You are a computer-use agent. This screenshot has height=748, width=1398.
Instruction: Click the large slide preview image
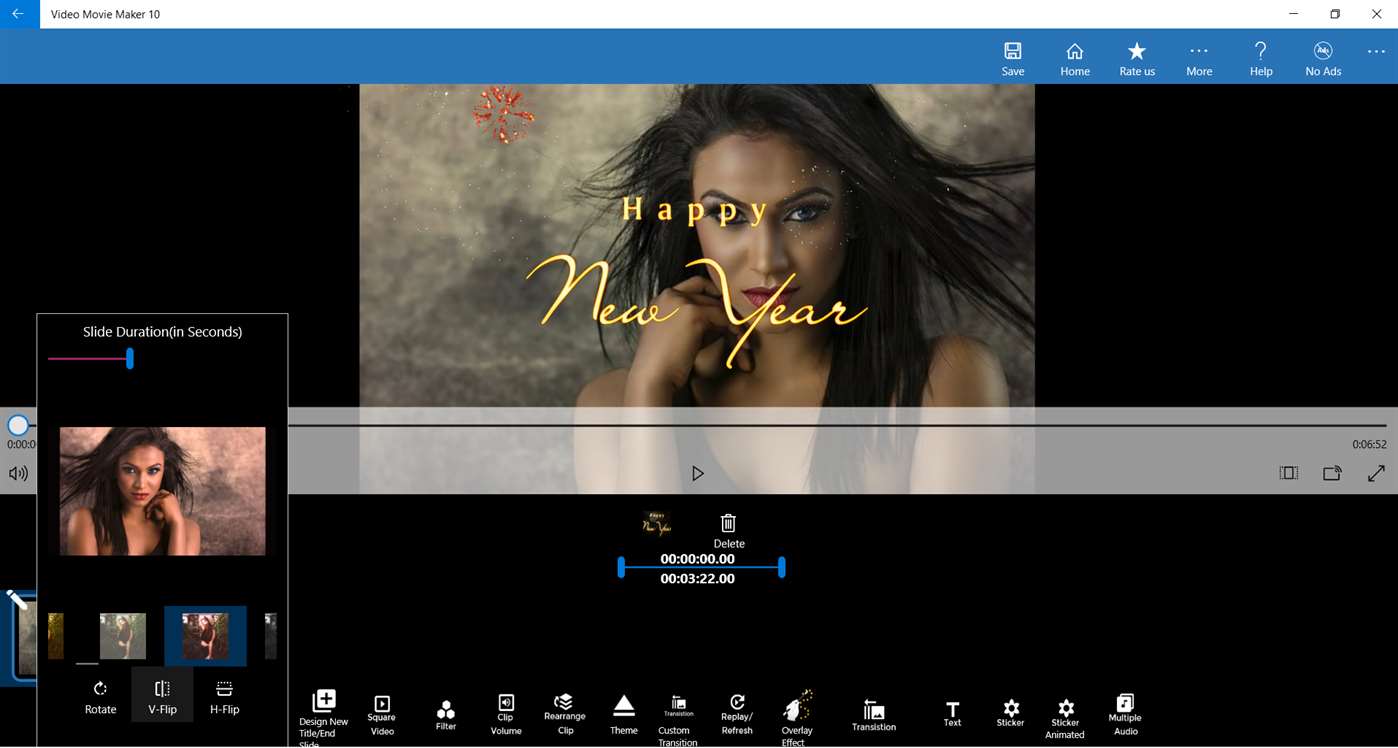[x=163, y=491]
